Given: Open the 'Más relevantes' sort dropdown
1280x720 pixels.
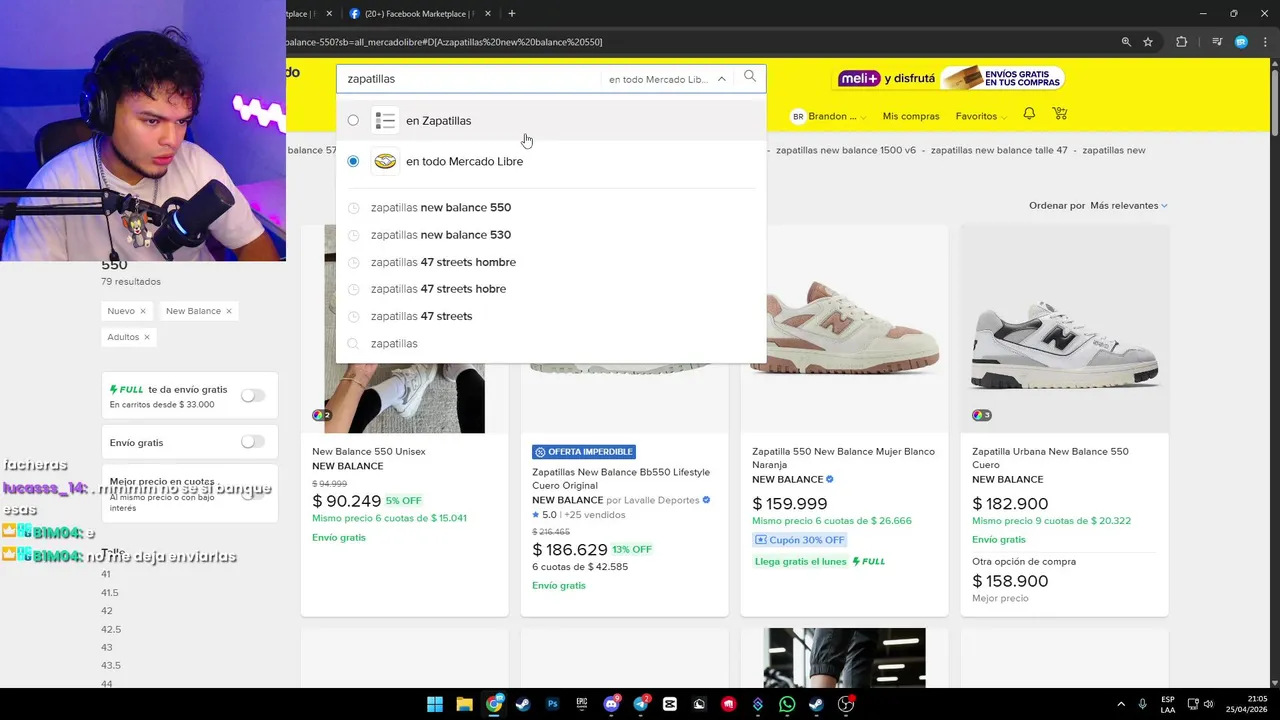Looking at the screenshot, I should [1129, 205].
